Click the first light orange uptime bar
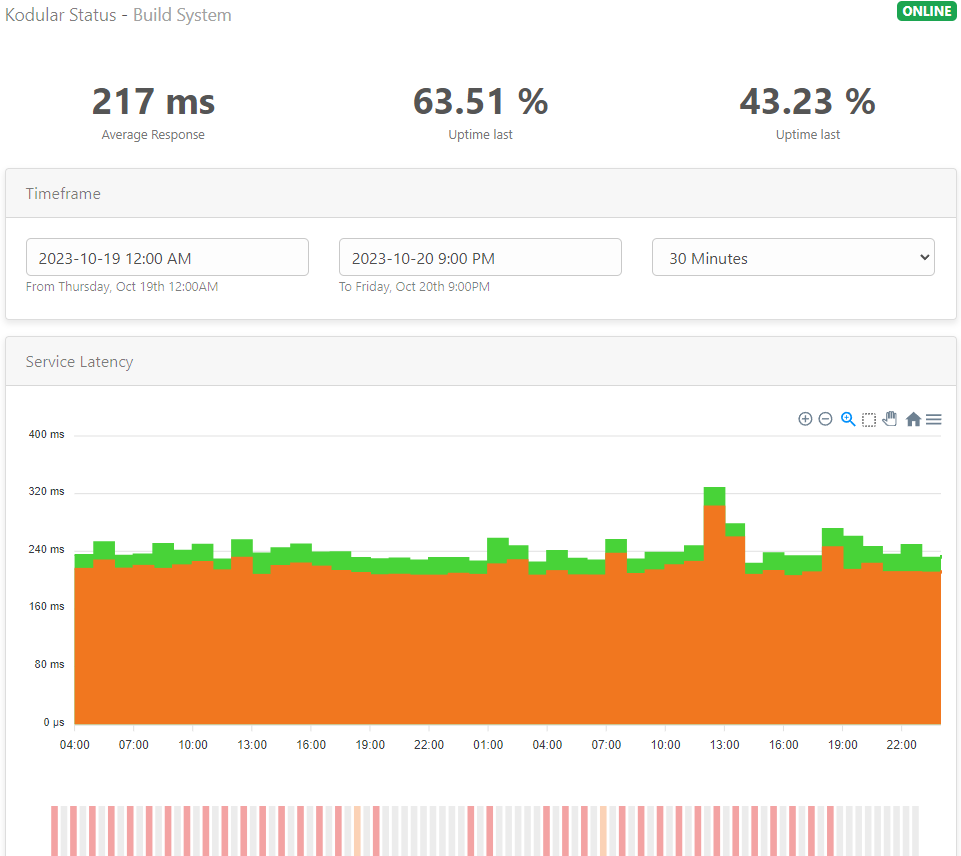 click(x=357, y=830)
